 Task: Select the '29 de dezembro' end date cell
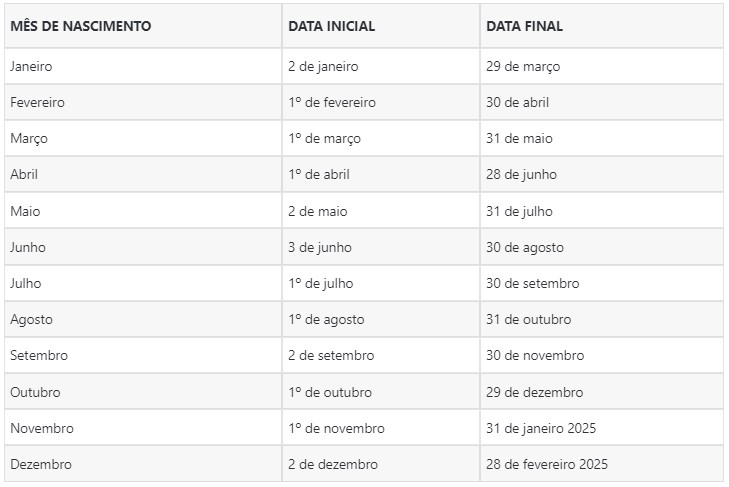pyautogui.click(x=534, y=392)
